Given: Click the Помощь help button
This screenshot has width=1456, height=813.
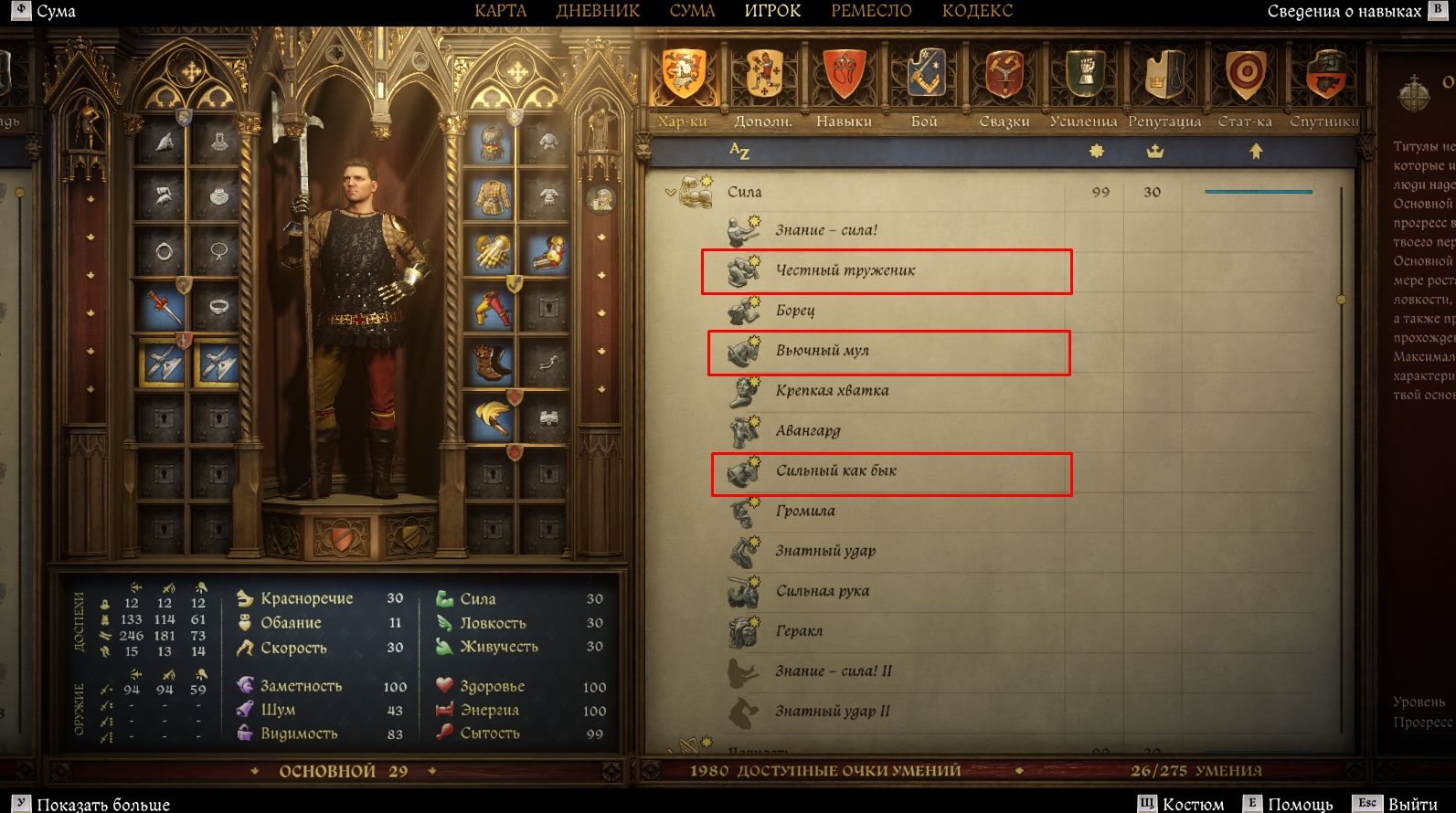Looking at the screenshot, I should [1289, 803].
